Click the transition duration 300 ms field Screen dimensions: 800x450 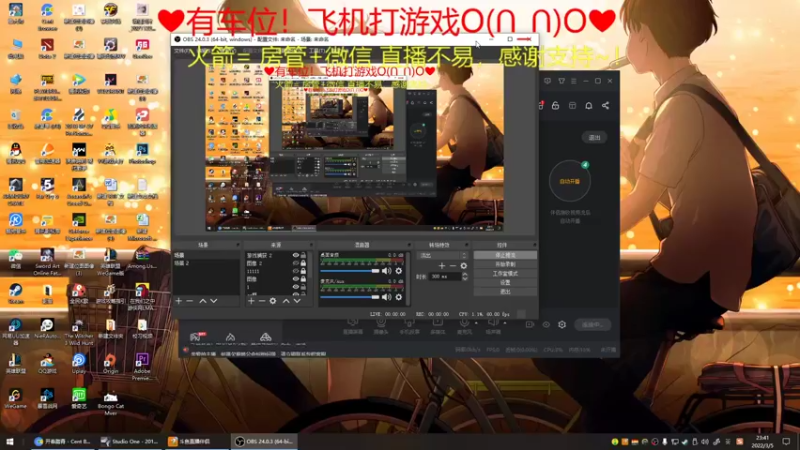(445, 277)
